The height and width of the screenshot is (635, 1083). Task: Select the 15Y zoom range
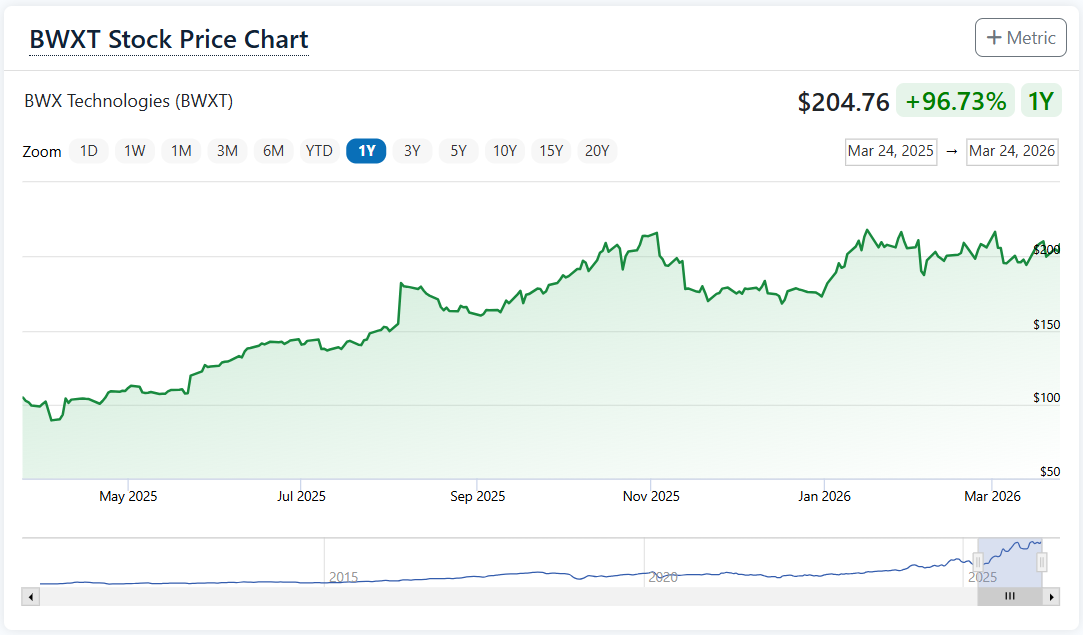551,151
